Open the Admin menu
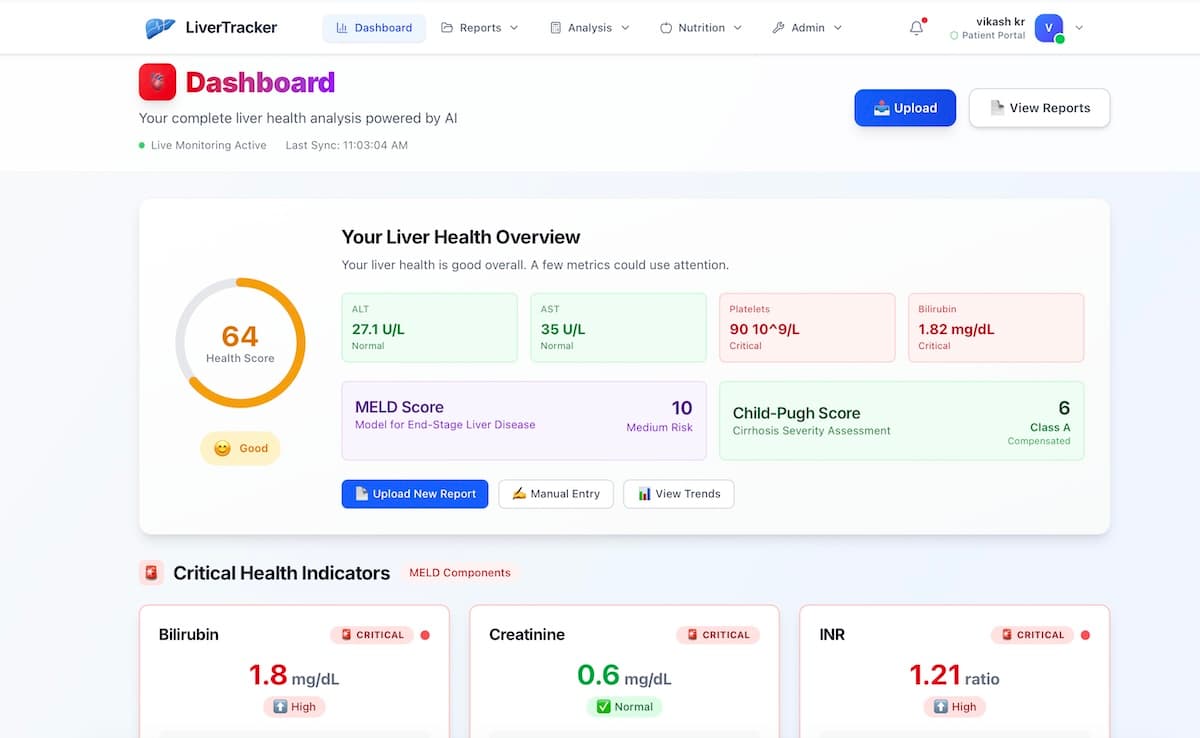This screenshot has width=1200, height=738. click(806, 27)
